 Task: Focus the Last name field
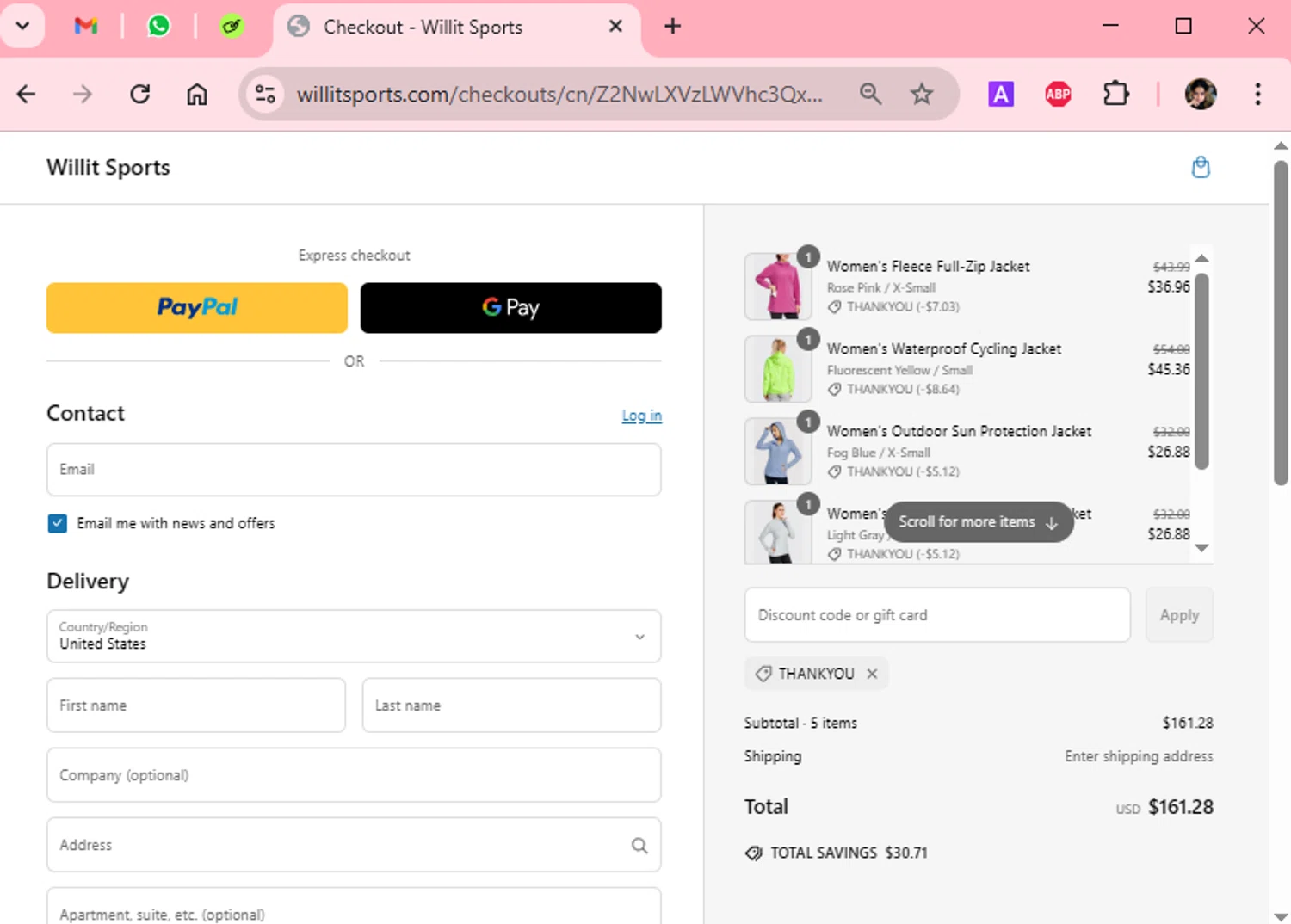pos(512,705)
